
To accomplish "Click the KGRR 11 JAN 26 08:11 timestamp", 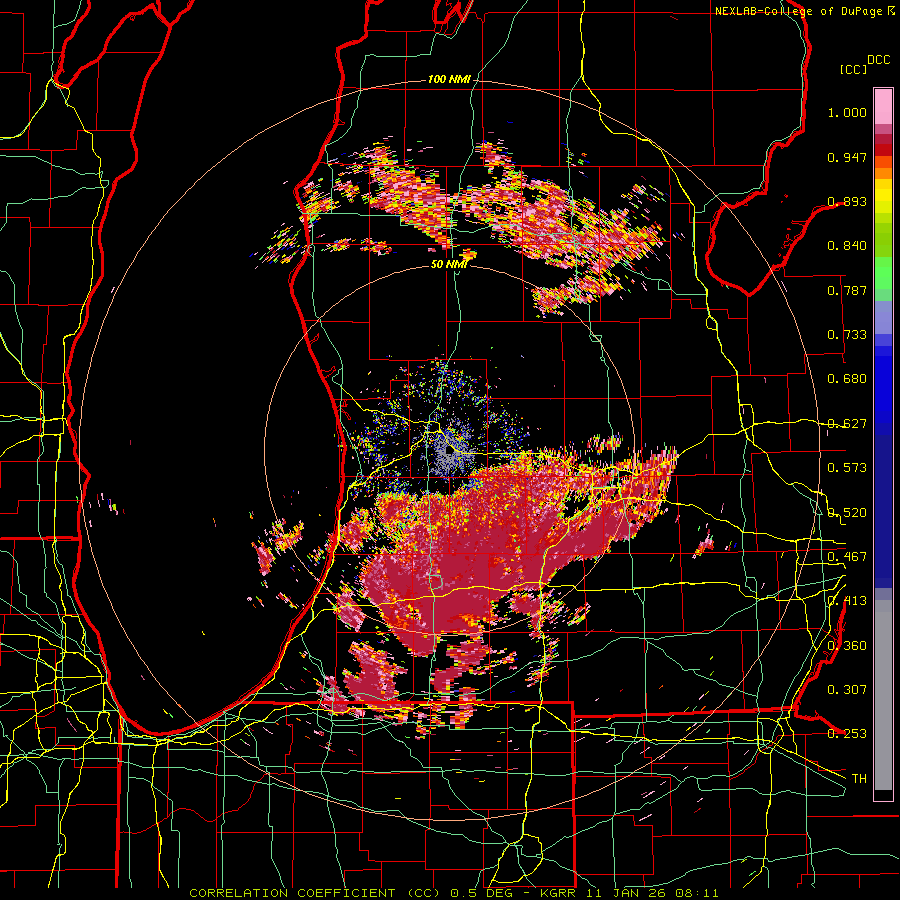I will 629,893.
